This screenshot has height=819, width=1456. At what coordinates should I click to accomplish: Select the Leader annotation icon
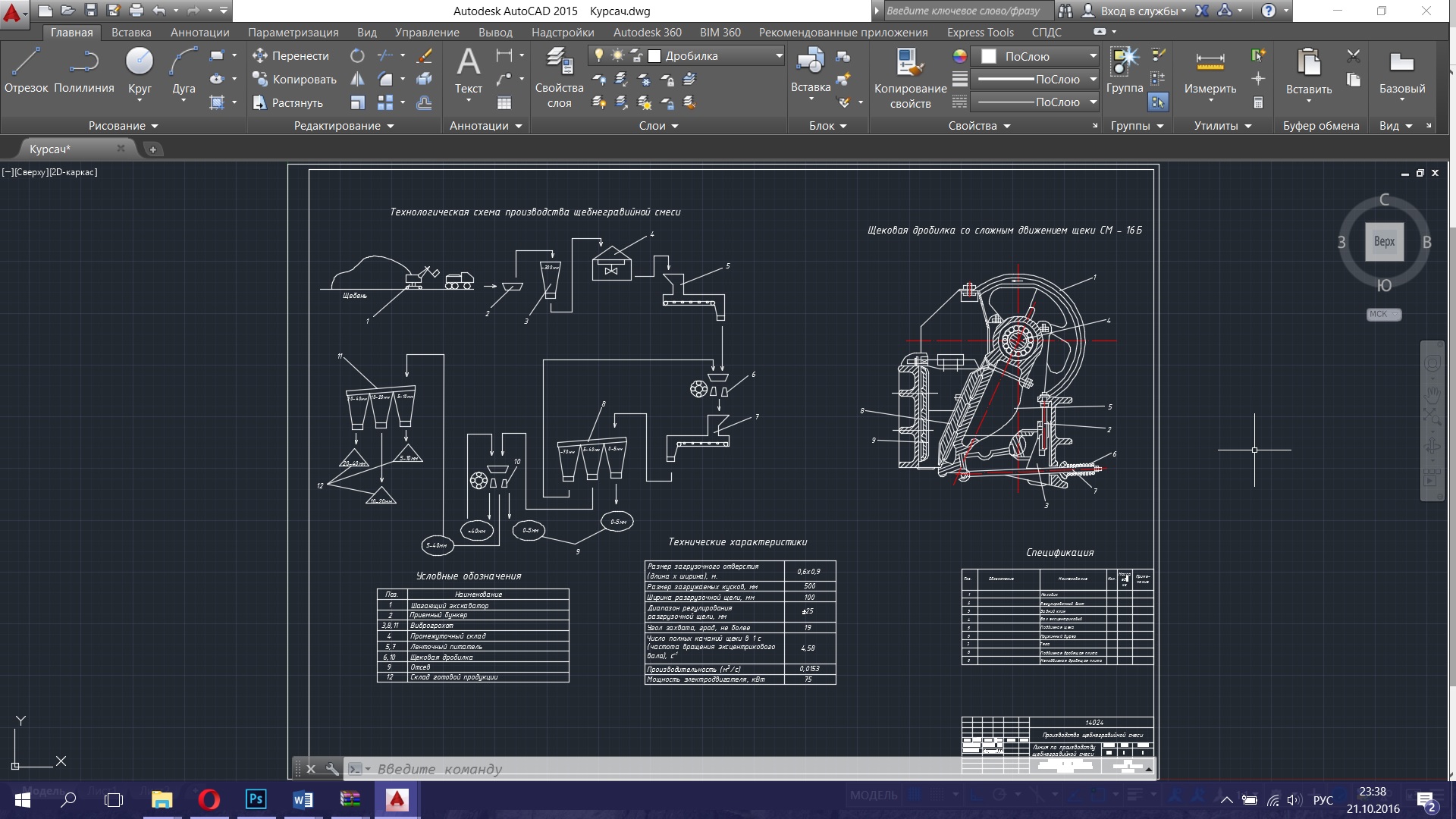[x=504, y=79]
